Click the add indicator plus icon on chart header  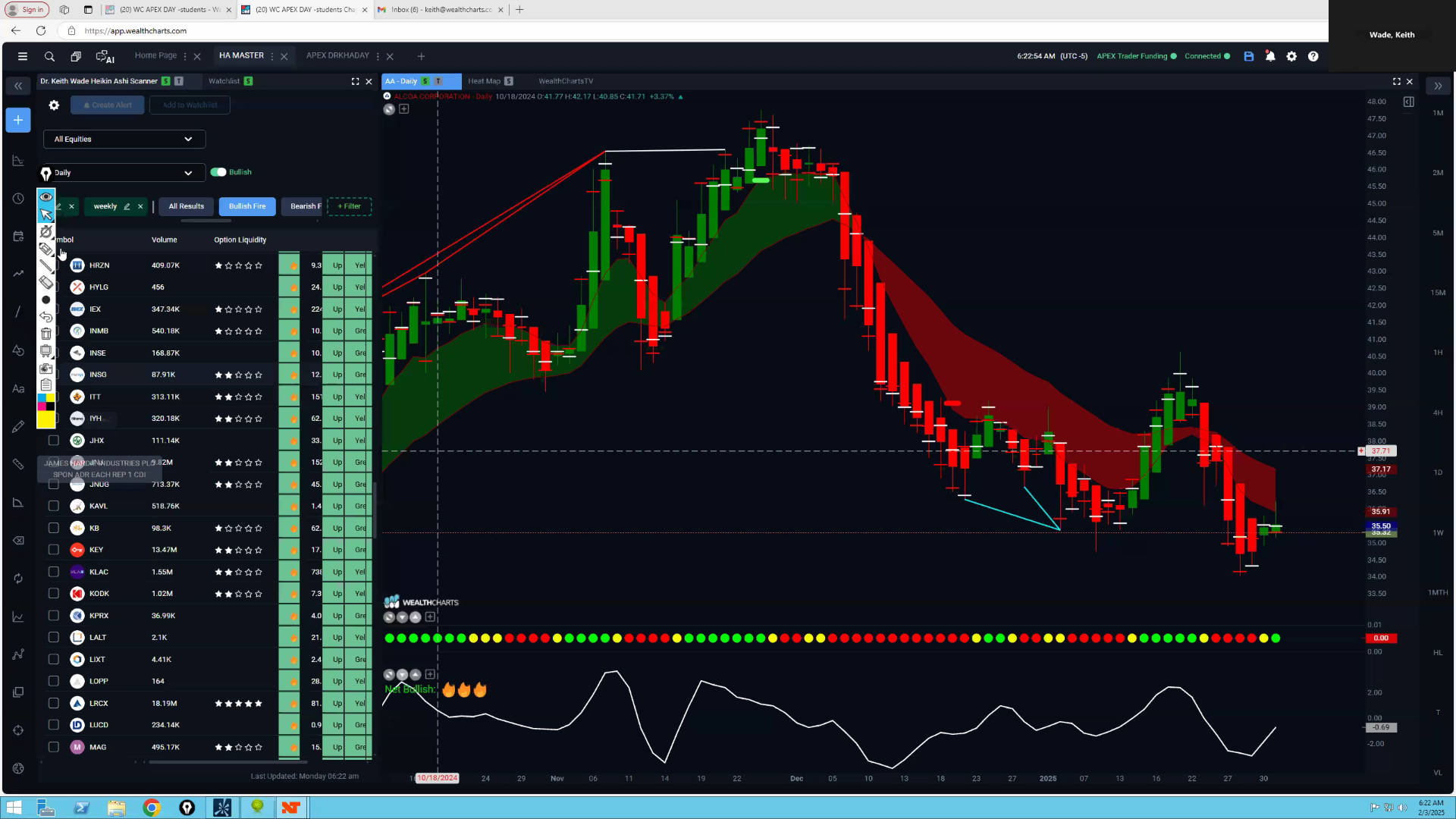coord(404,109)
